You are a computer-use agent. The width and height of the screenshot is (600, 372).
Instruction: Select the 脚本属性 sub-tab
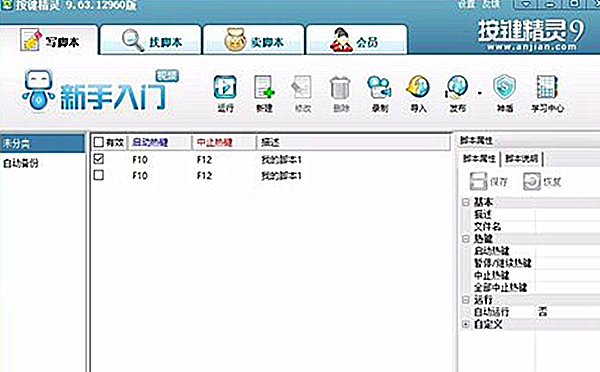(x=479, y=158)
